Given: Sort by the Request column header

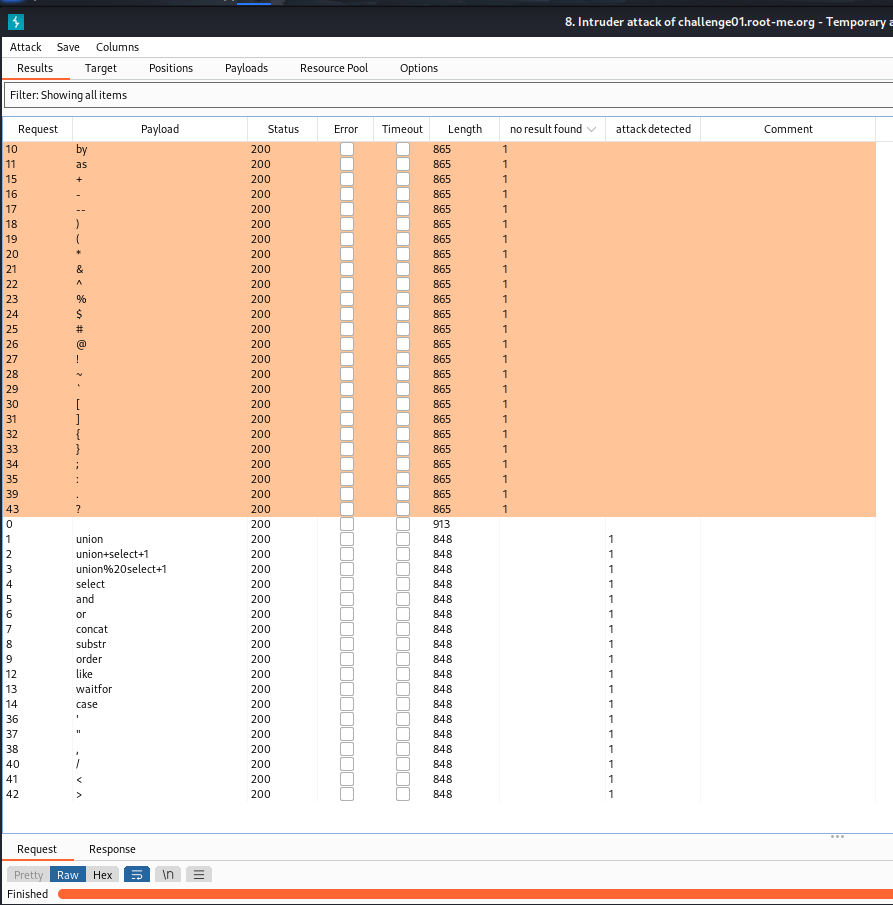Looking at the screenshot, I should point(38,129).
